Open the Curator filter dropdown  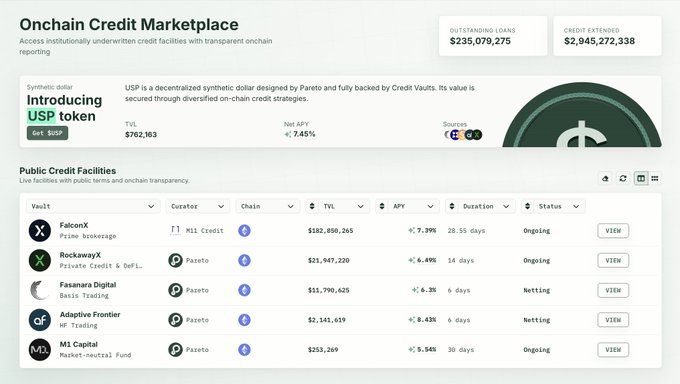[x=197, y=206]
